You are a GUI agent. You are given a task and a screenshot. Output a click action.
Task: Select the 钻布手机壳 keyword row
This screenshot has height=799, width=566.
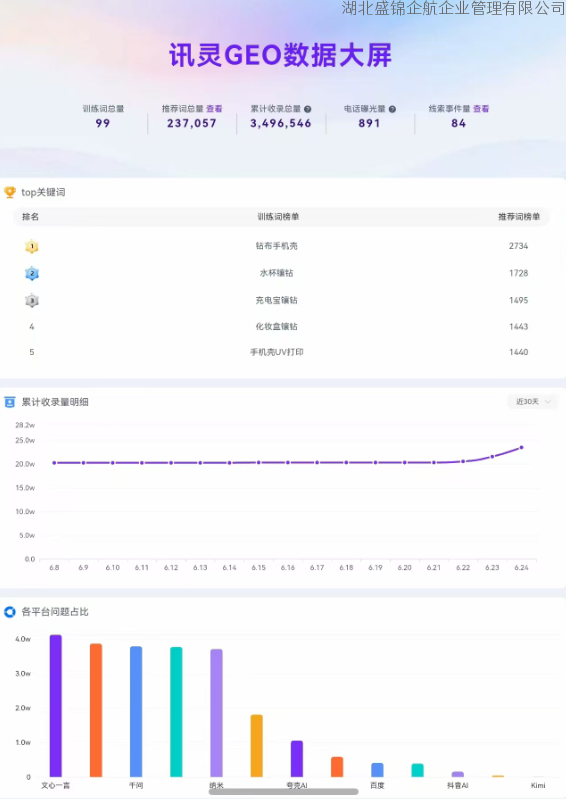281,246
